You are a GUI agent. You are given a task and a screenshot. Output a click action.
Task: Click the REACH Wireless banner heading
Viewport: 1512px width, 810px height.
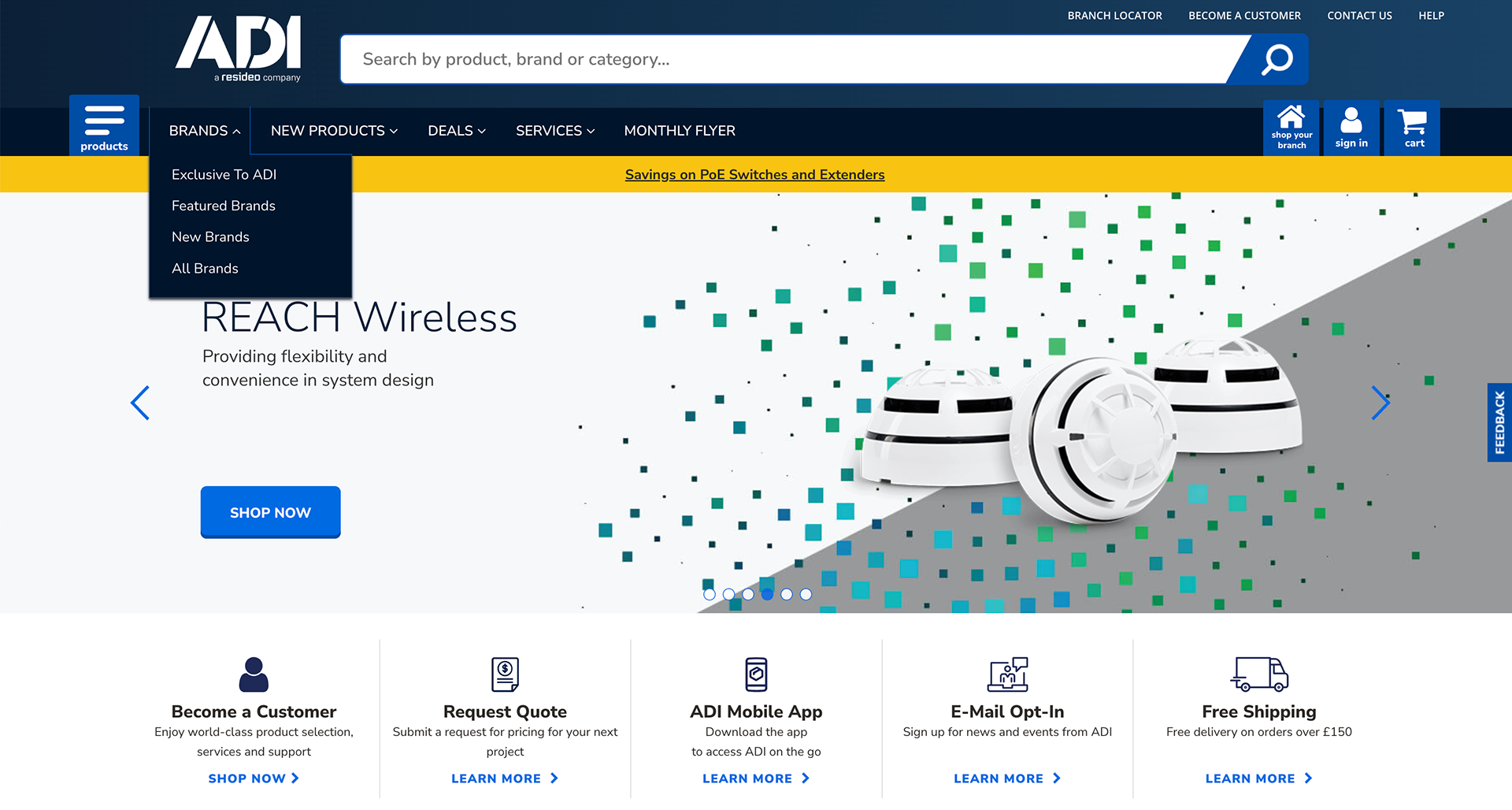click(x=359, y=318)
